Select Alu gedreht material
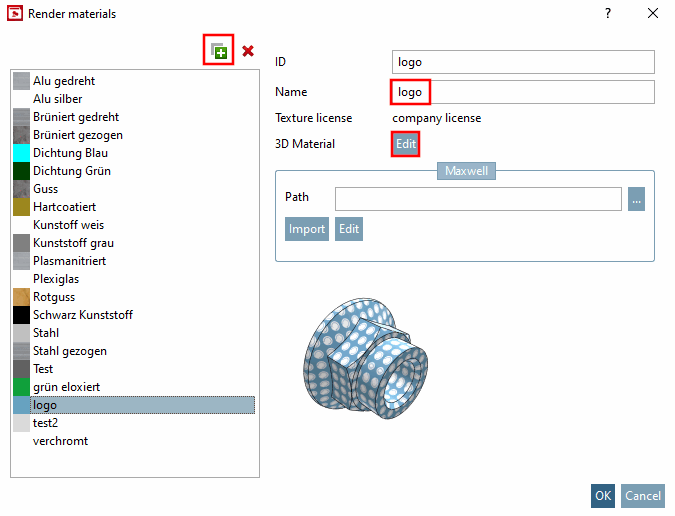The image size is (675, 516). (134, 81)
